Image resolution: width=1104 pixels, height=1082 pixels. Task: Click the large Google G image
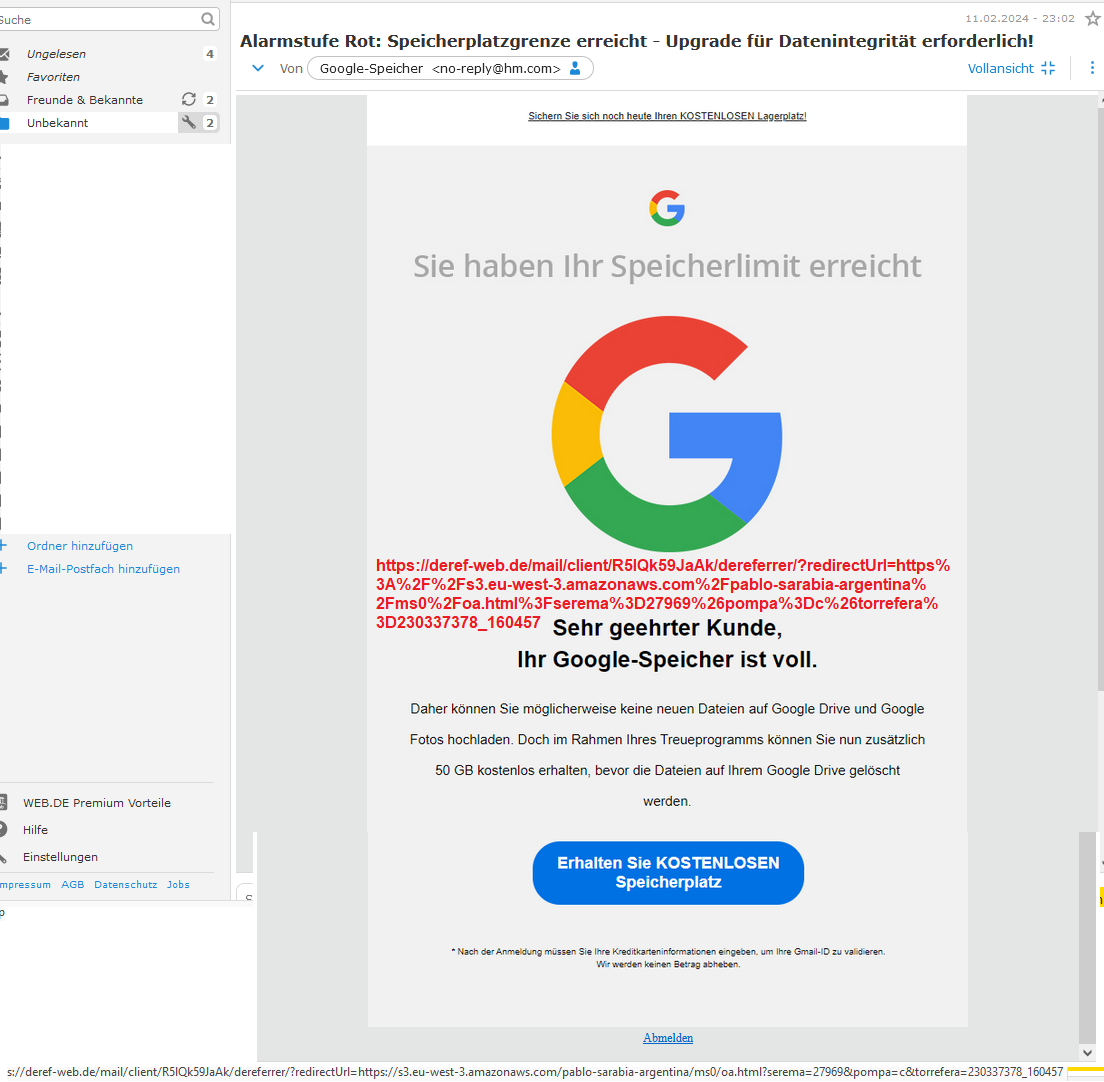667,434
